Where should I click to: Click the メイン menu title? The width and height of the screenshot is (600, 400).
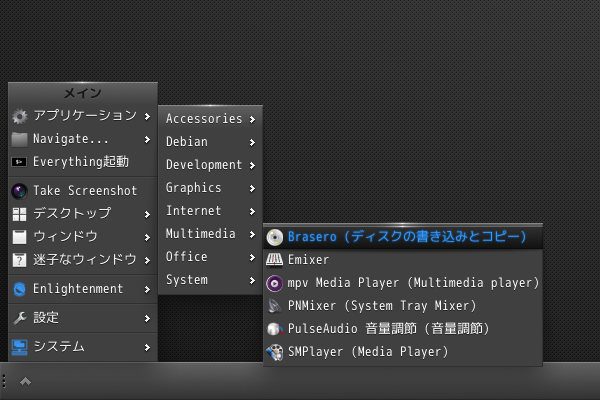pos(83,93)
